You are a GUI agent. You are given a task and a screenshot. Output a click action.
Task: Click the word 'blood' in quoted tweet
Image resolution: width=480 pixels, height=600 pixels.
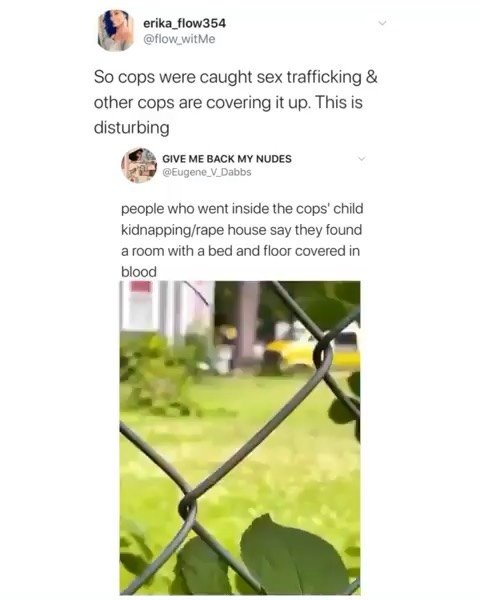point(139,272)
